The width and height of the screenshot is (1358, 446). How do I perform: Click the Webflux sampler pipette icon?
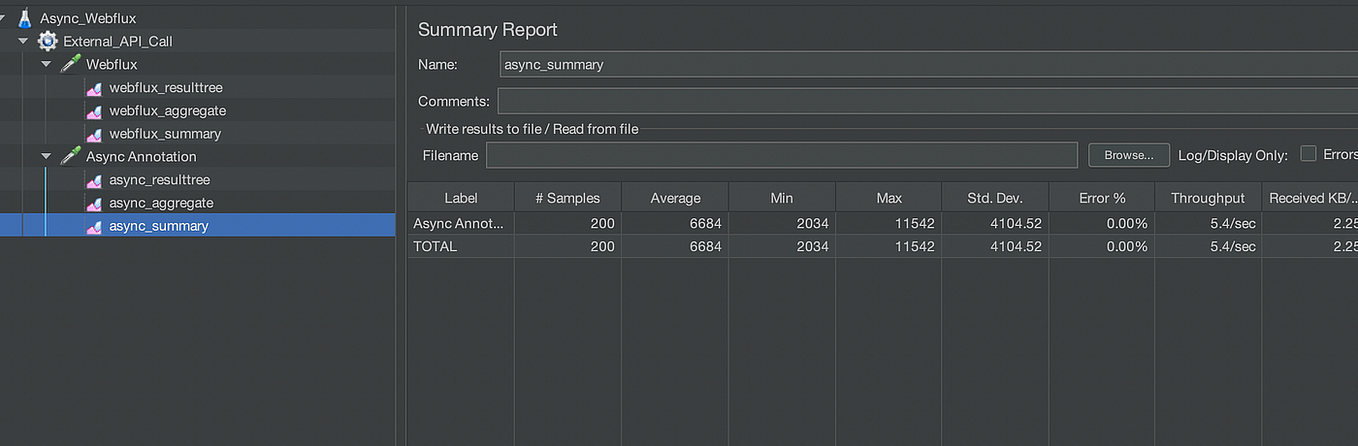click(x=70, y=64)
